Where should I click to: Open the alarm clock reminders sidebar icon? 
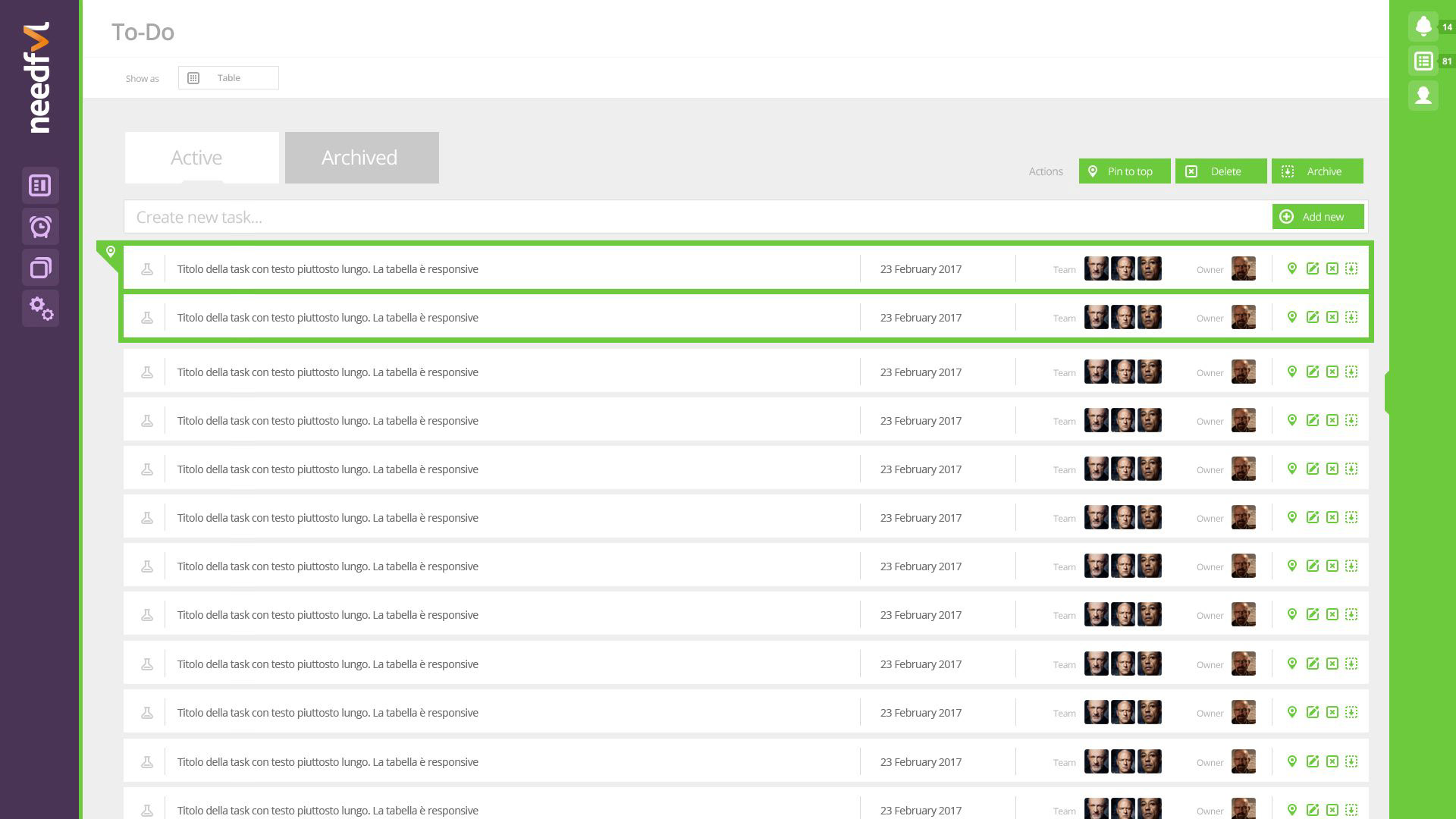(x=40, y=227)
